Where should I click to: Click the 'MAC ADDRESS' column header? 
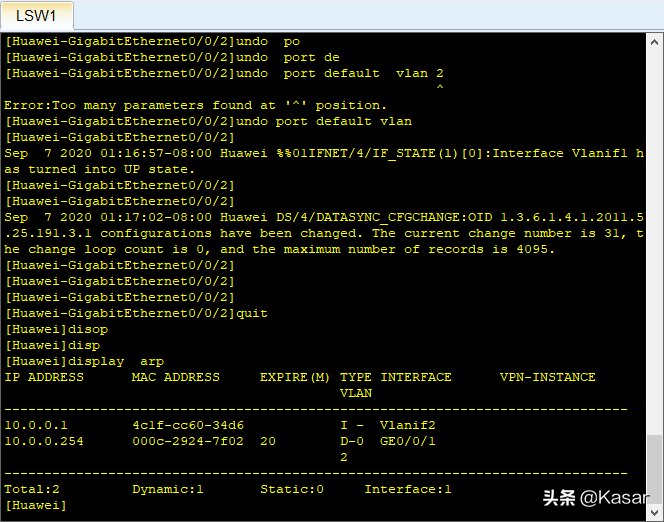(176, 377)
